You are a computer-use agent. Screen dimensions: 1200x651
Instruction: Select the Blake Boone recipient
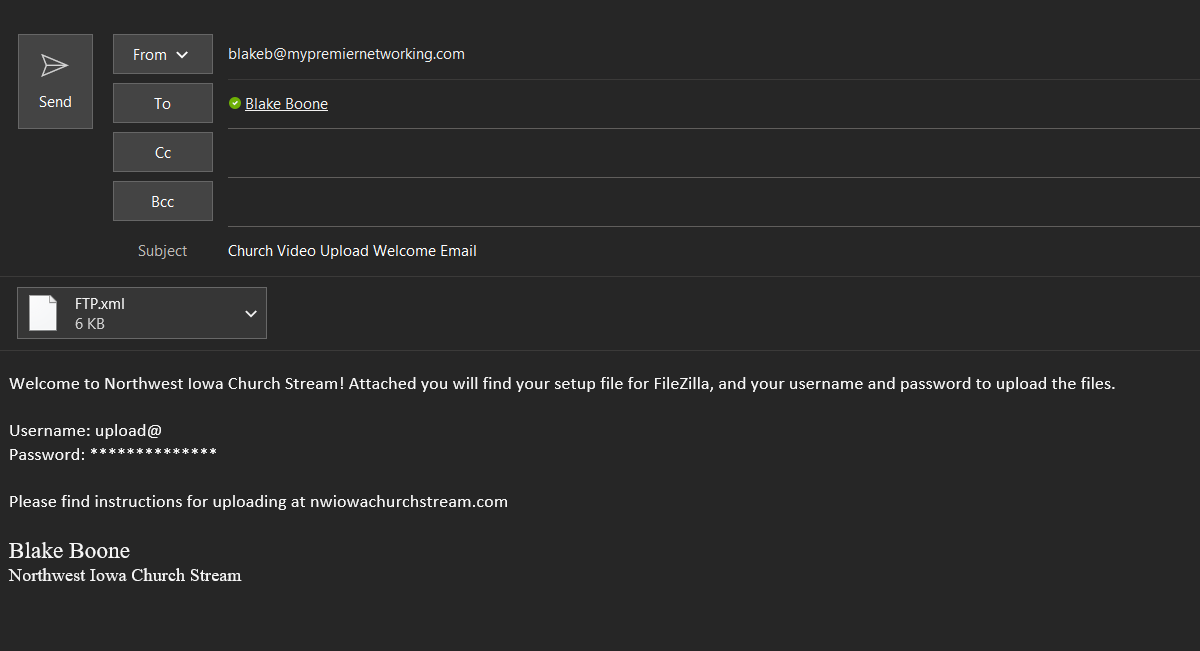pyautogui.click(x=286, y=104)
